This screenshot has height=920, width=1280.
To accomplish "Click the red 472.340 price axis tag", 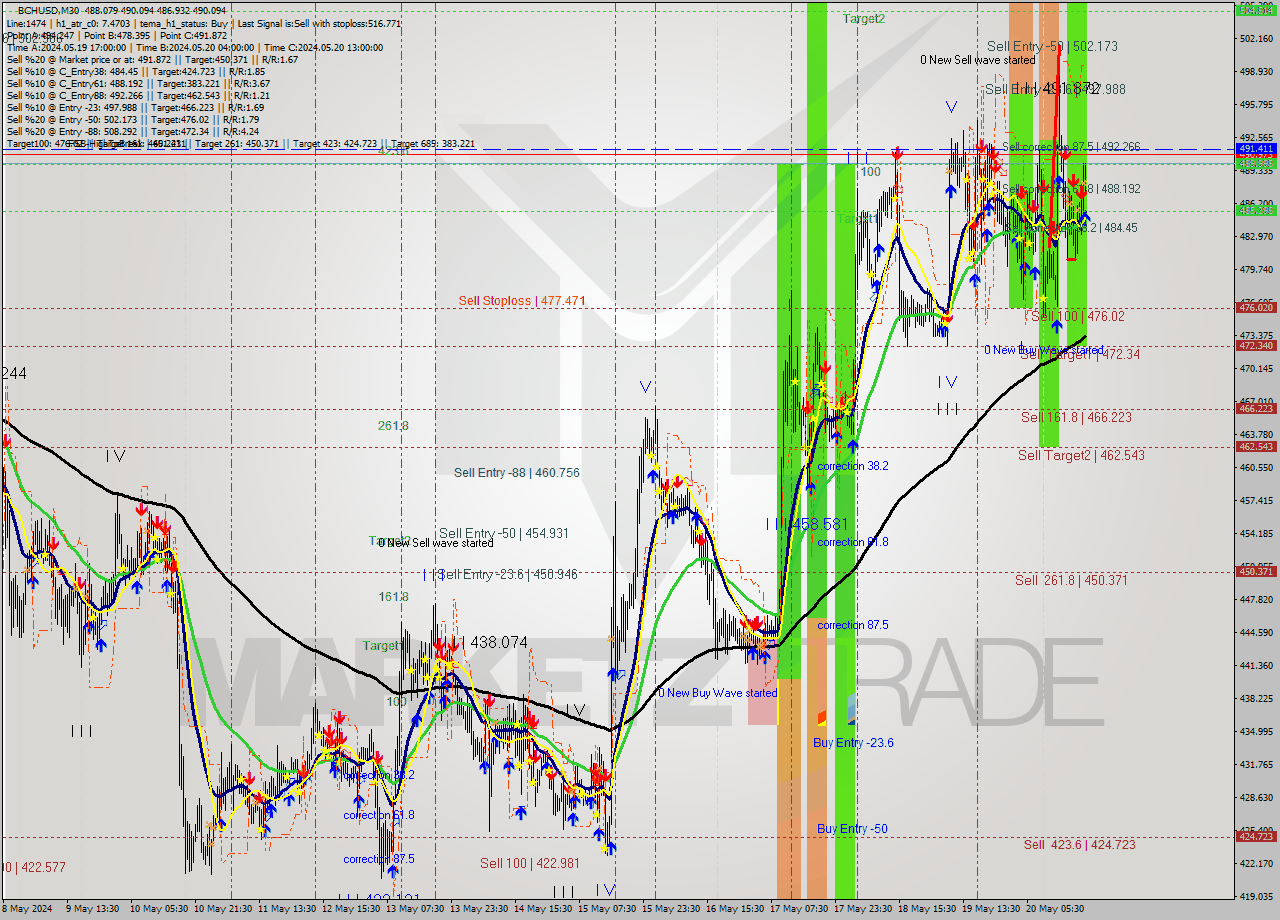I will 1256,345.
